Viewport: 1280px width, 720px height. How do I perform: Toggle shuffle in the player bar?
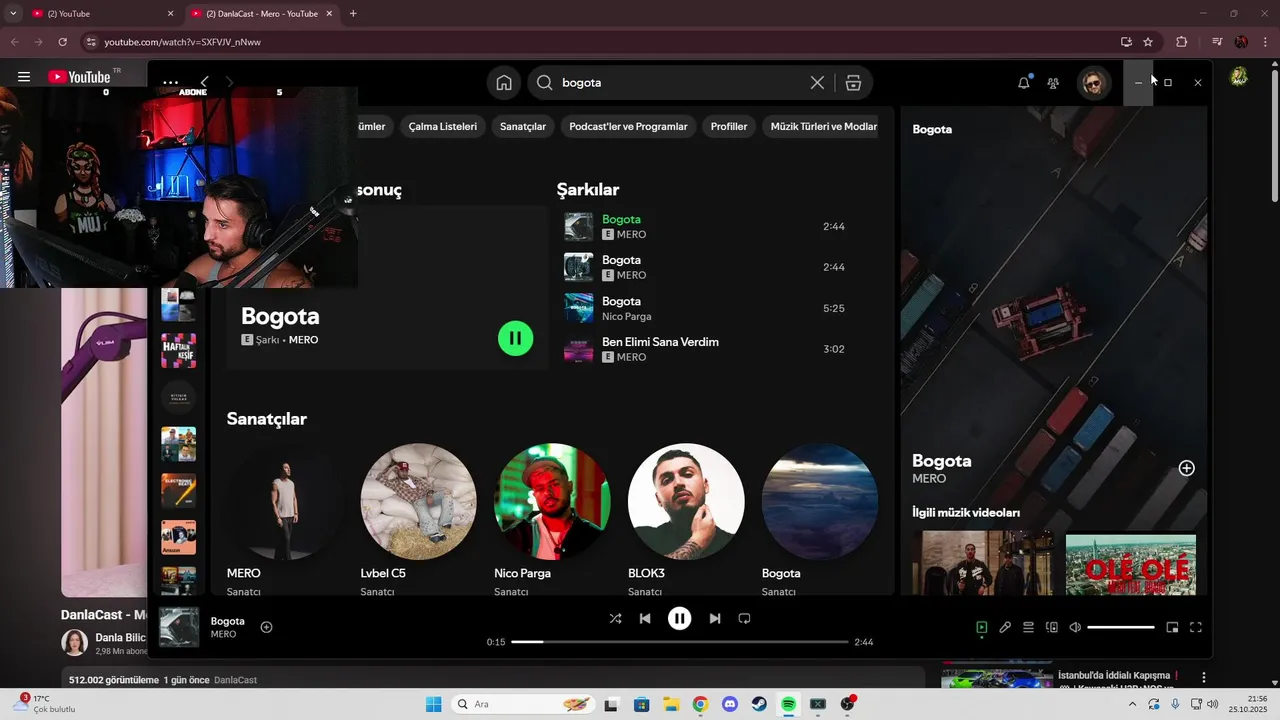coord(615,619)
